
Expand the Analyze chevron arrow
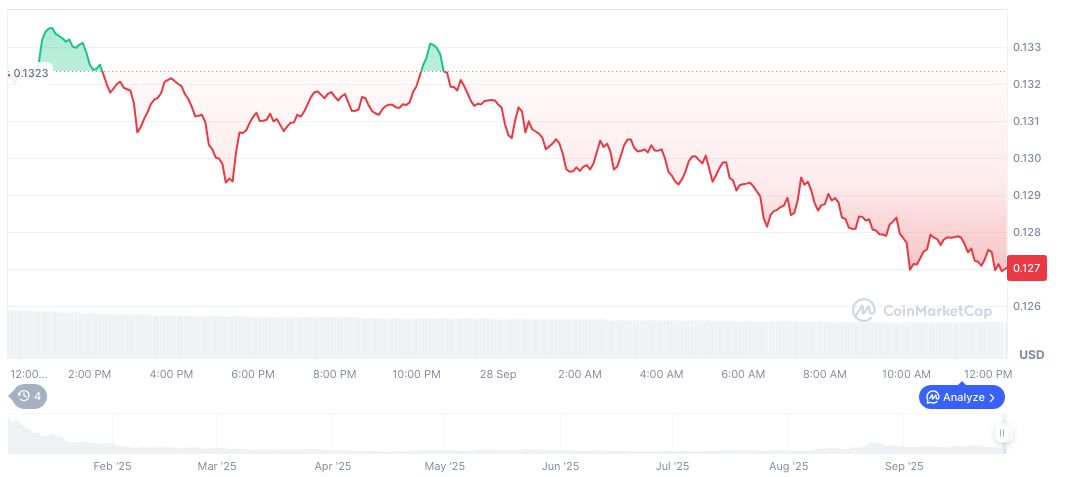coord(992,397)
